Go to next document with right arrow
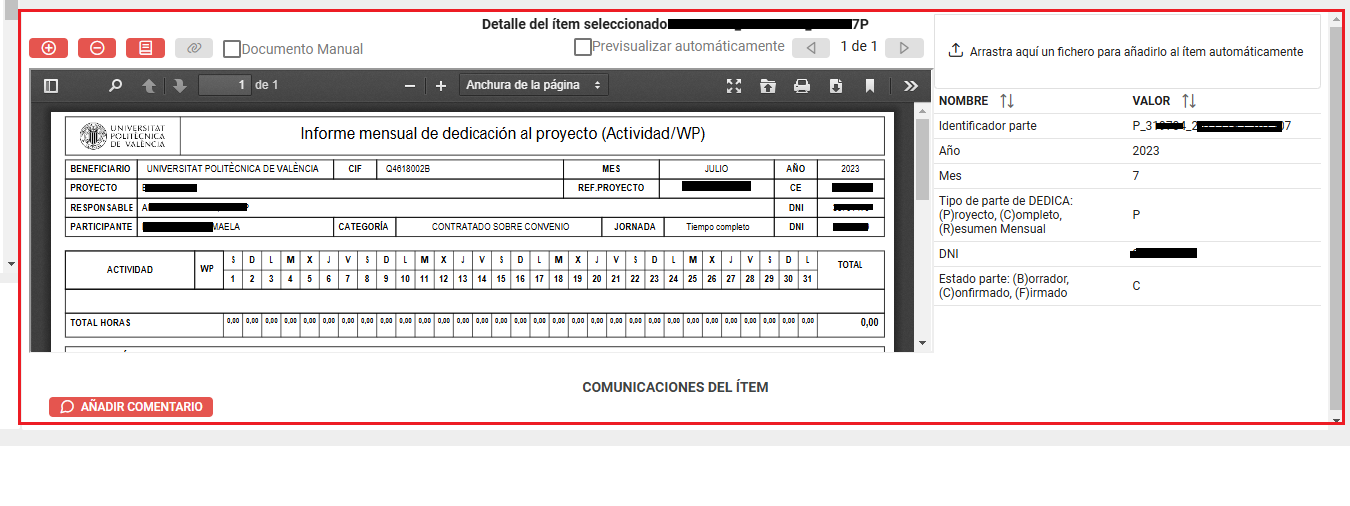Screen dimensions: 1350x506 point(904,47)
